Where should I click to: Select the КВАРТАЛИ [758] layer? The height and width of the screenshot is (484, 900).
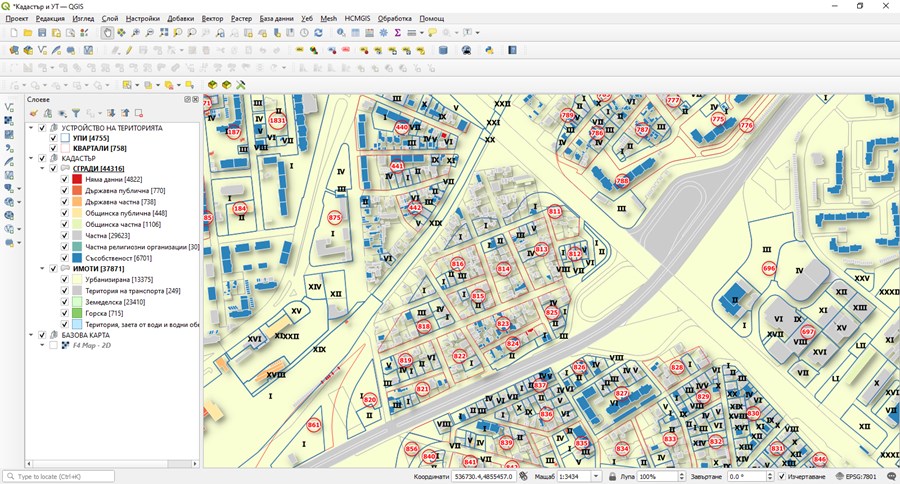point(99,148)
